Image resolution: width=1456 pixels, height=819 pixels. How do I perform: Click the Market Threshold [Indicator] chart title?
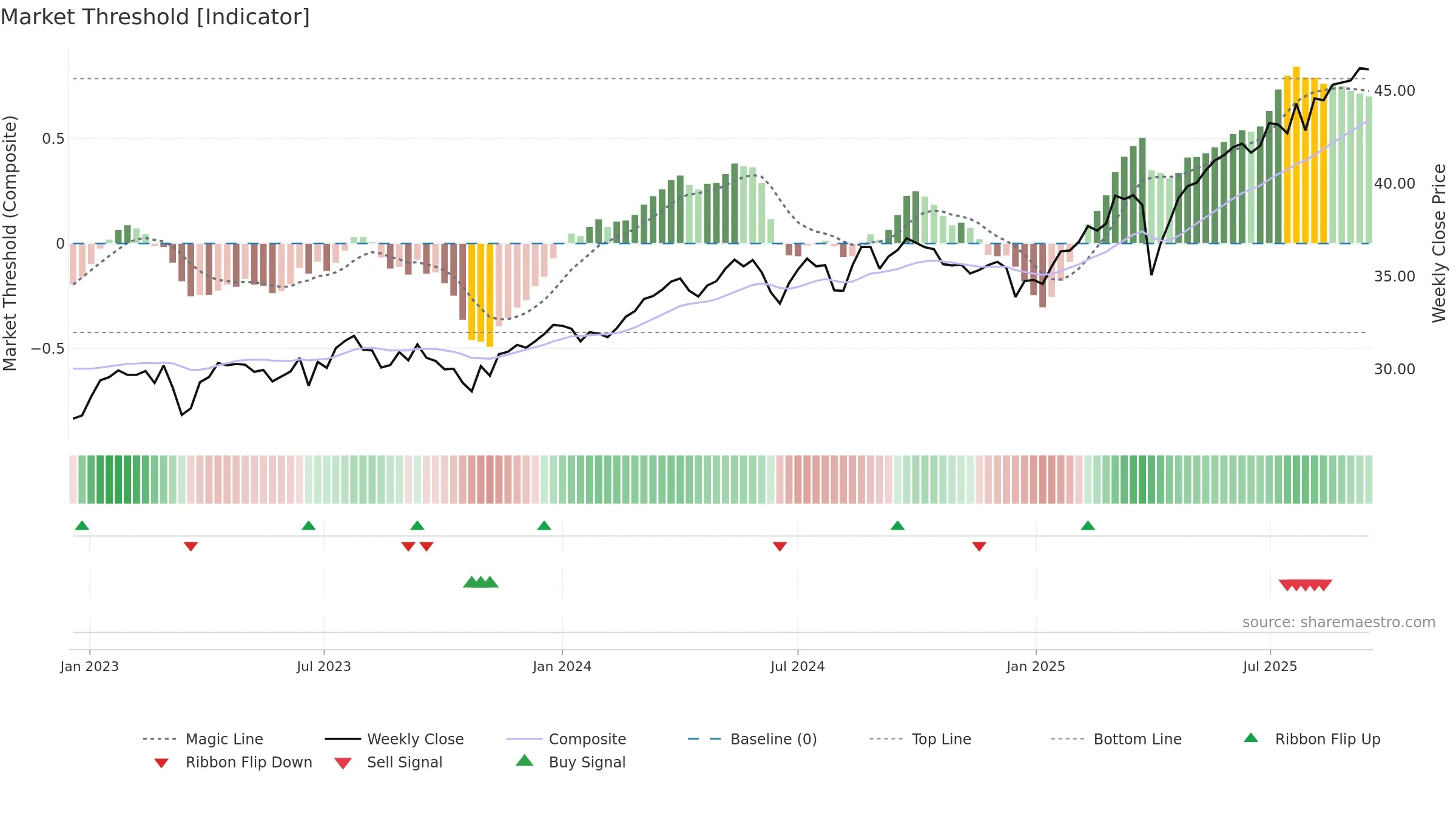pyautogui.click(x=155, y=17)
